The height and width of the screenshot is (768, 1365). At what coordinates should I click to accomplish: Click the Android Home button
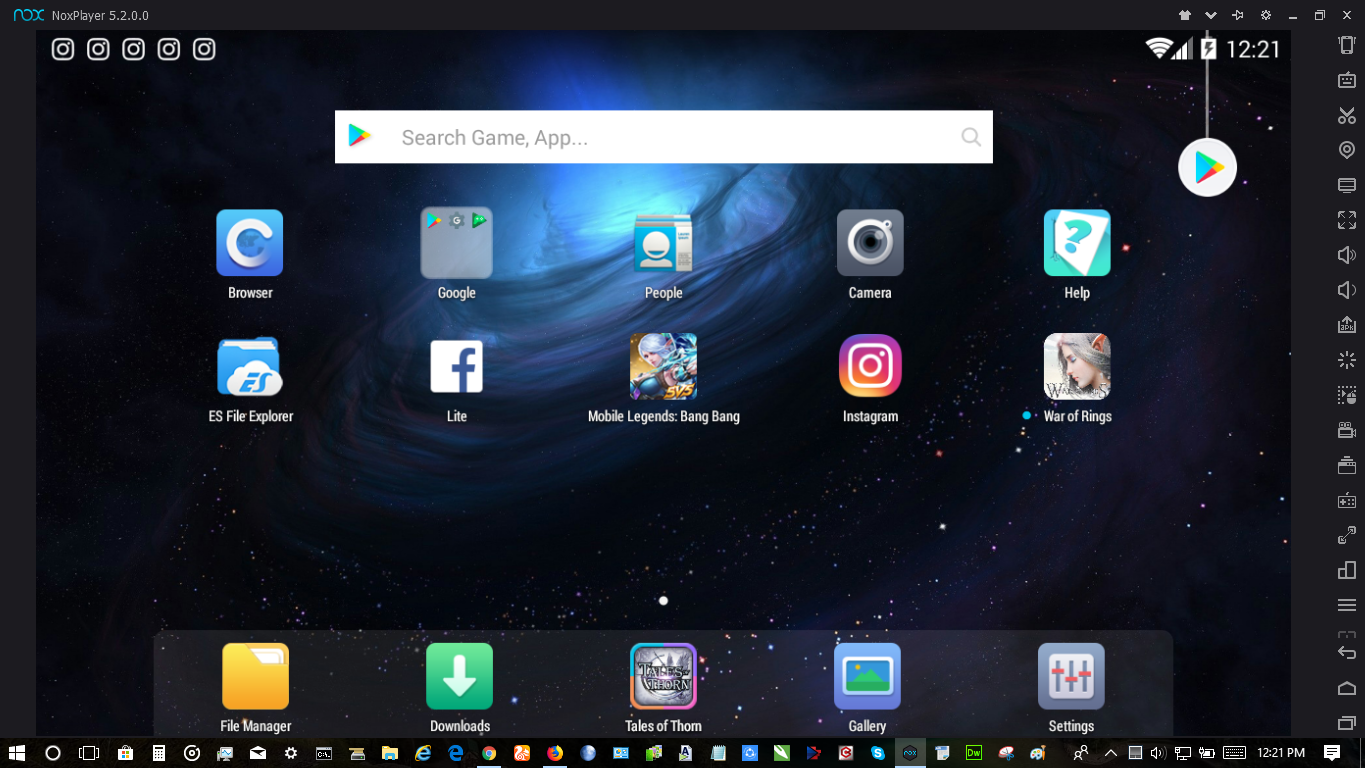click(1347, 688)
